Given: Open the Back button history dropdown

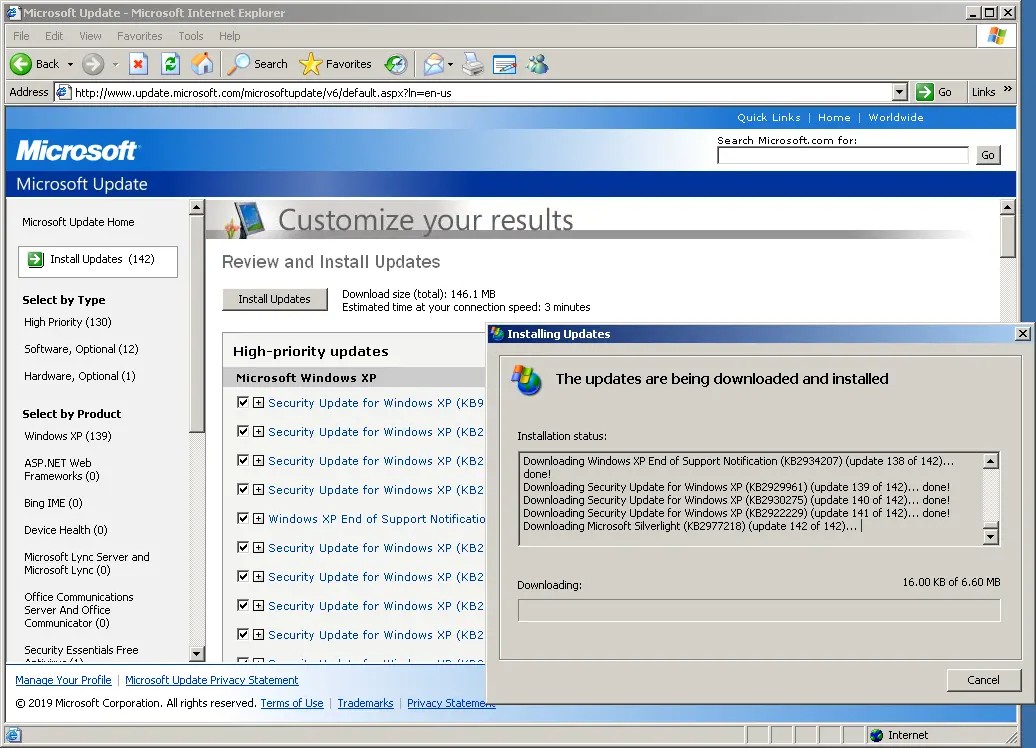Looking at the screenshot, I should (x=70, y=64).
